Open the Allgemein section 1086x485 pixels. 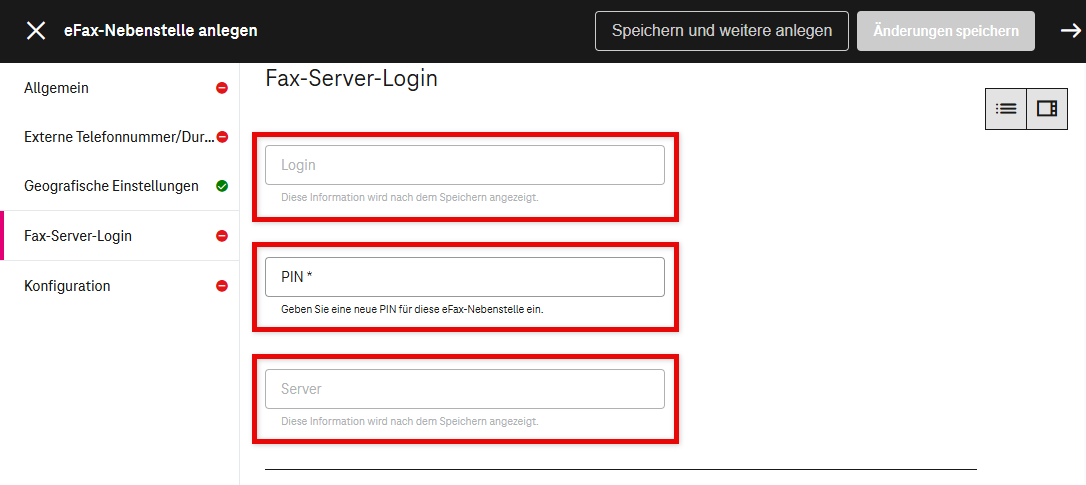57,88
